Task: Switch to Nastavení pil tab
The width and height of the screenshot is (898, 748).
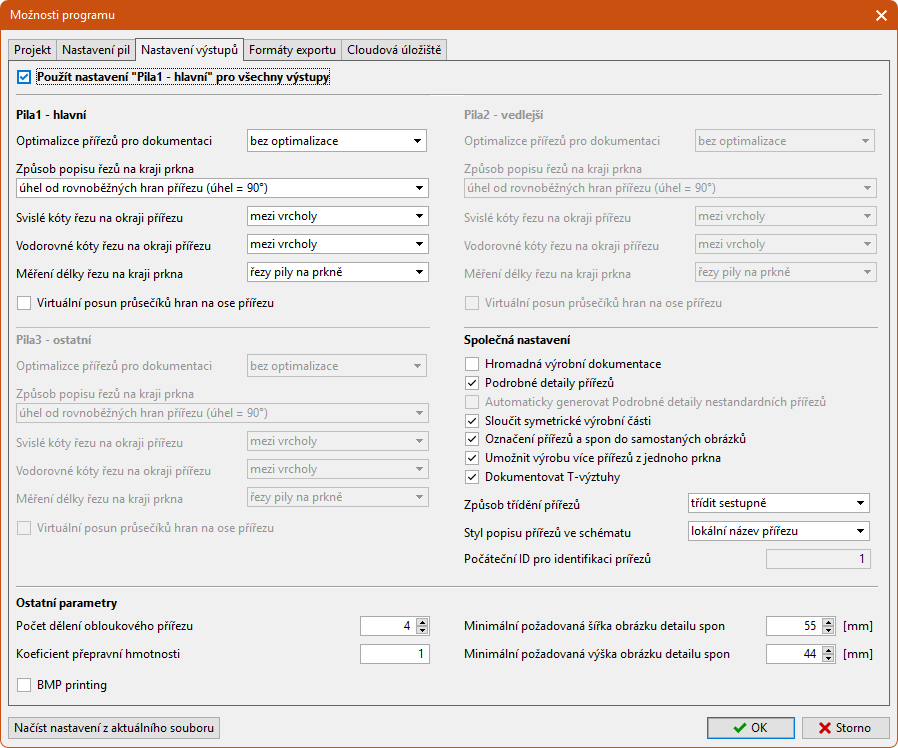Action: [x=96, y=49]
